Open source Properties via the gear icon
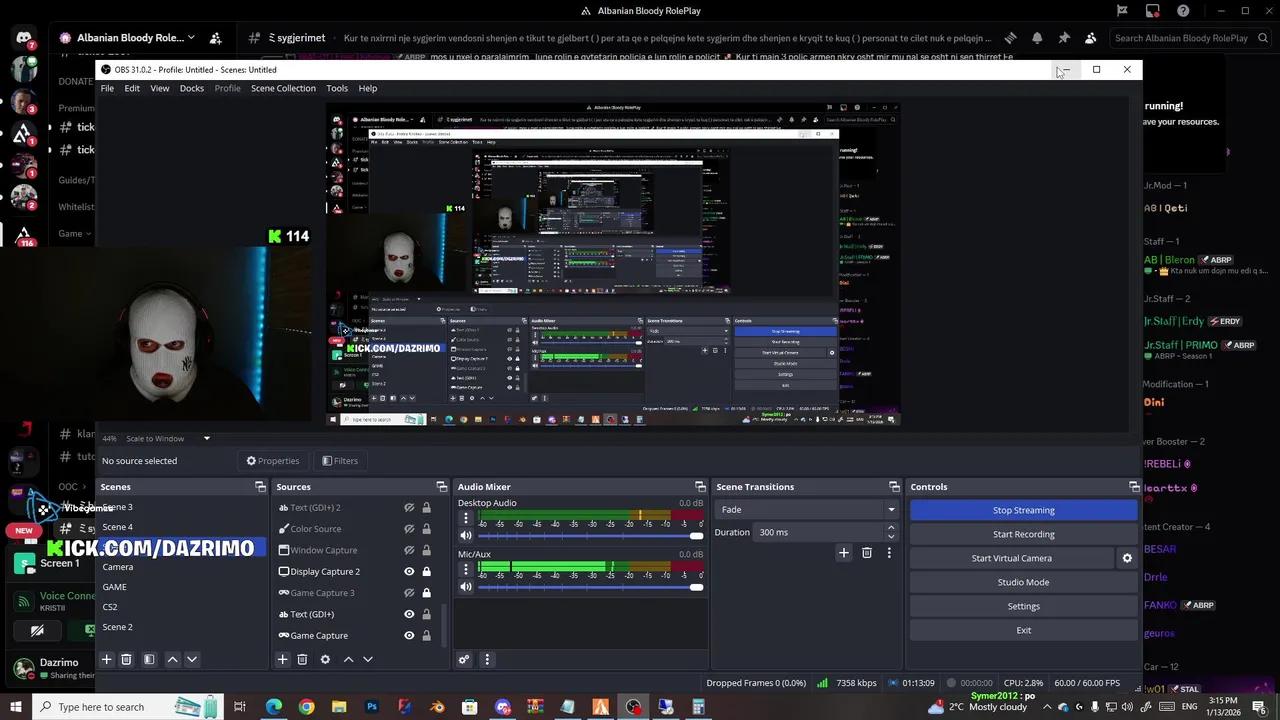Viewport: 1280px width, 720px height. coord(325,659)
